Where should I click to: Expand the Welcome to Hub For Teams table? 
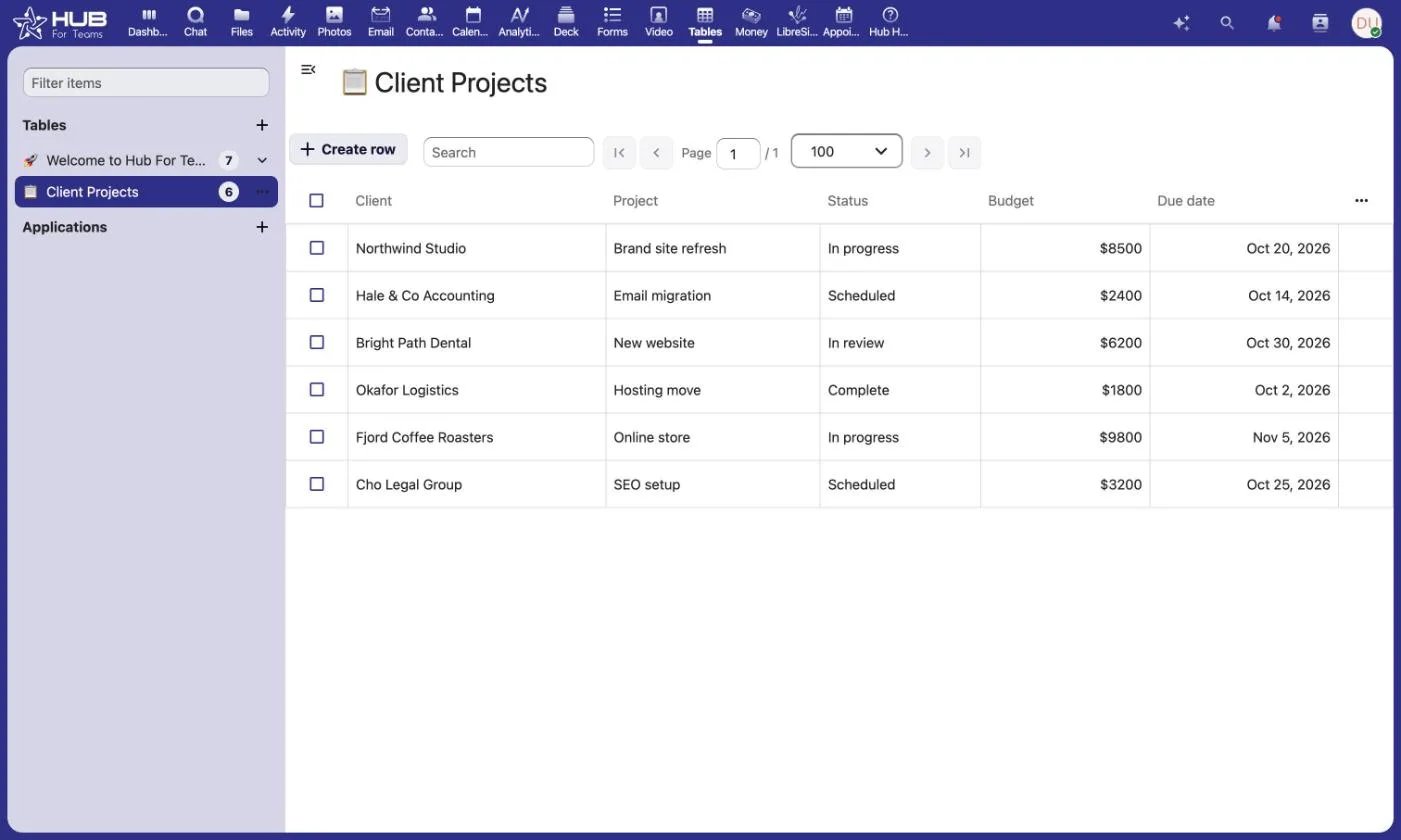(262, 160)
